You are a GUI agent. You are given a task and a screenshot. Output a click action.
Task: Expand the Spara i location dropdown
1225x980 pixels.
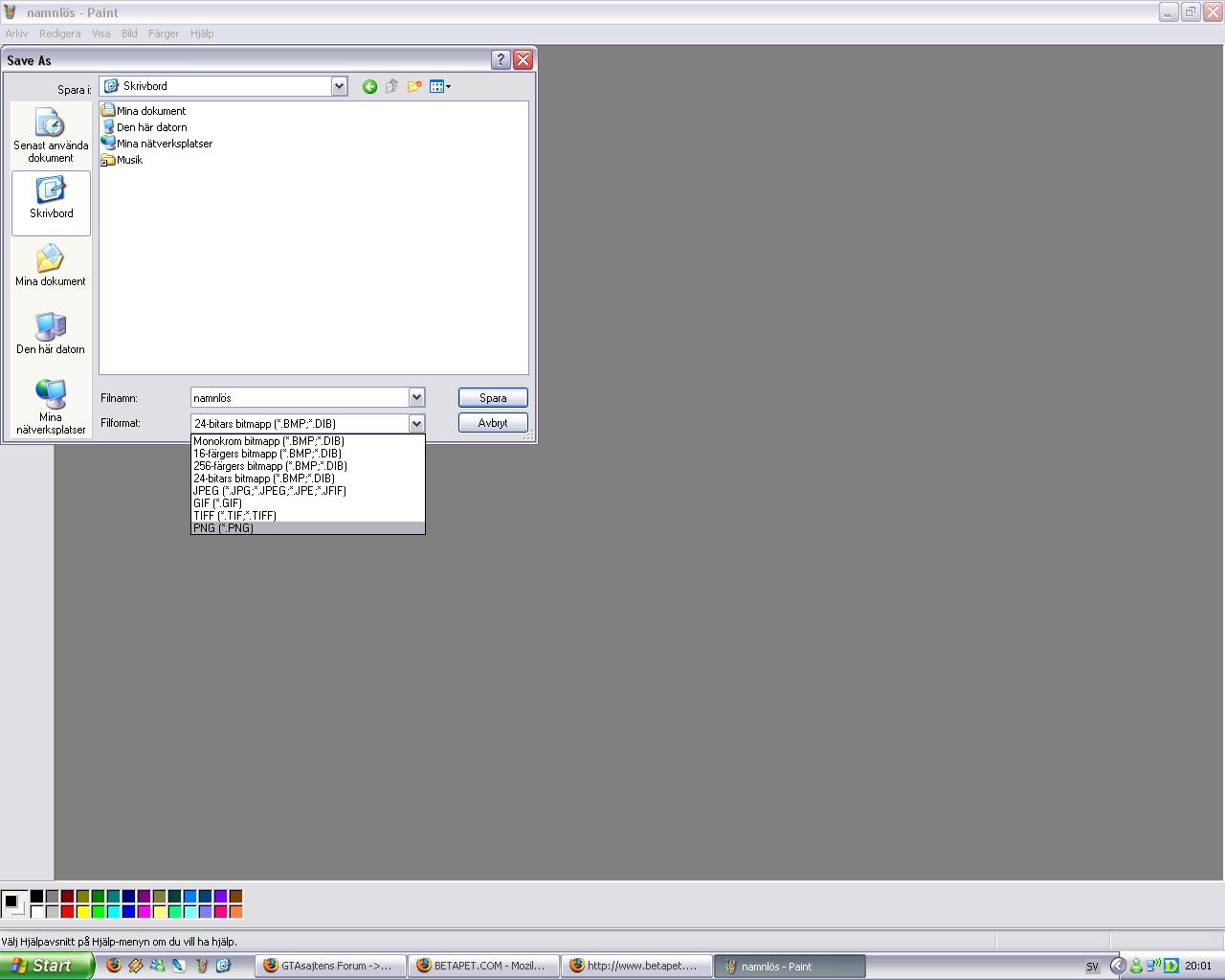point(339,86)
